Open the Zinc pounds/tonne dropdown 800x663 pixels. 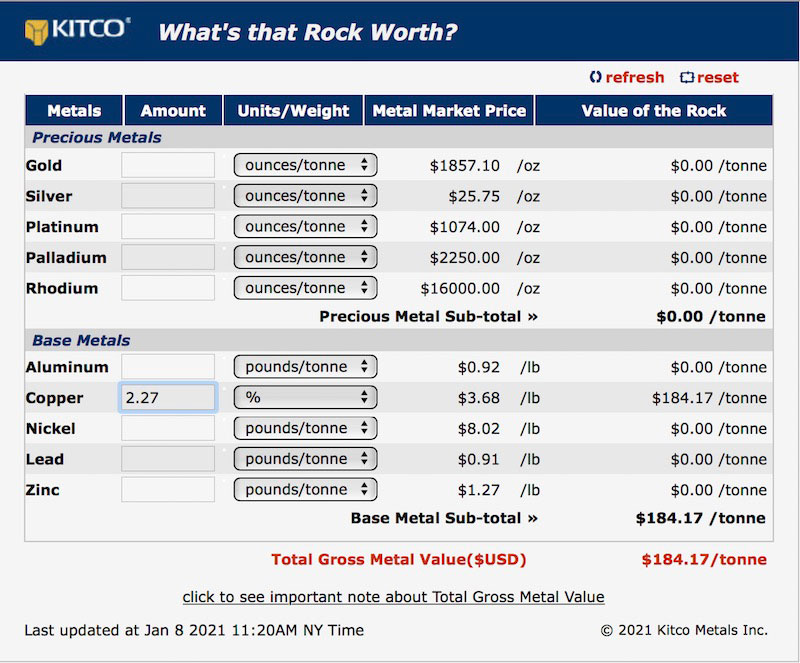click(x=305, y=490)
